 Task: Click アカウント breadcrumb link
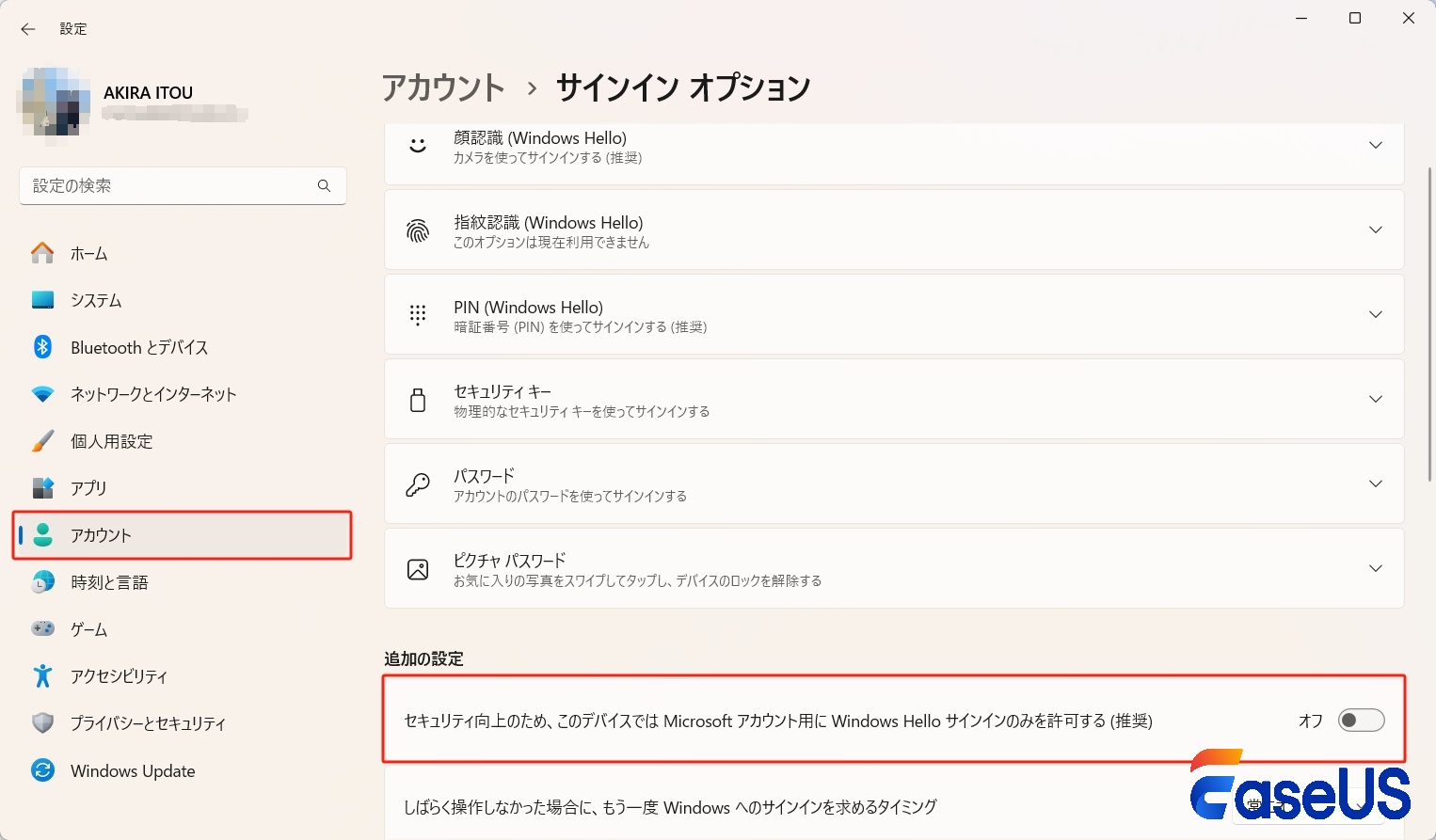coord(443,87)
